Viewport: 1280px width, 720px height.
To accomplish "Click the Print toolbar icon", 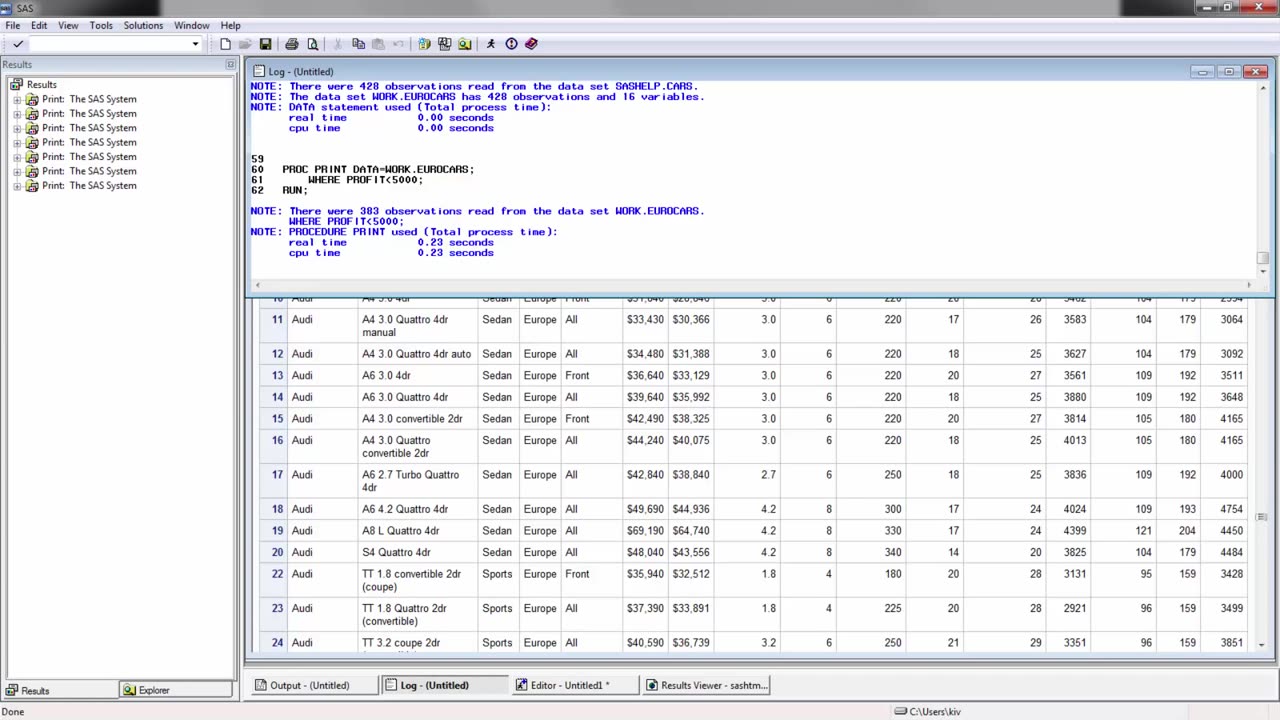I will pyautogui.click(x=292, y=44).
